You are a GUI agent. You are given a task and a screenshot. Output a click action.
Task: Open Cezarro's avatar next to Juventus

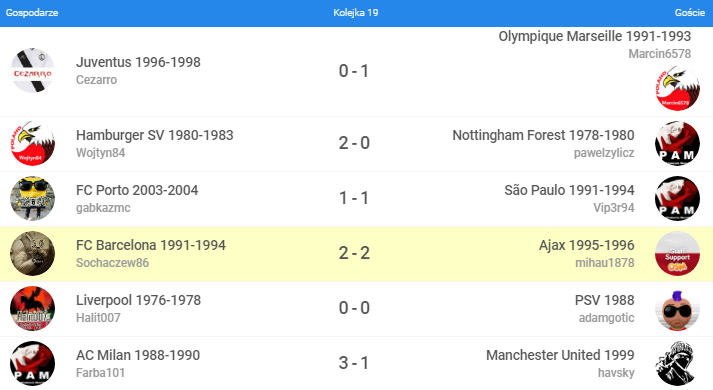32,70
